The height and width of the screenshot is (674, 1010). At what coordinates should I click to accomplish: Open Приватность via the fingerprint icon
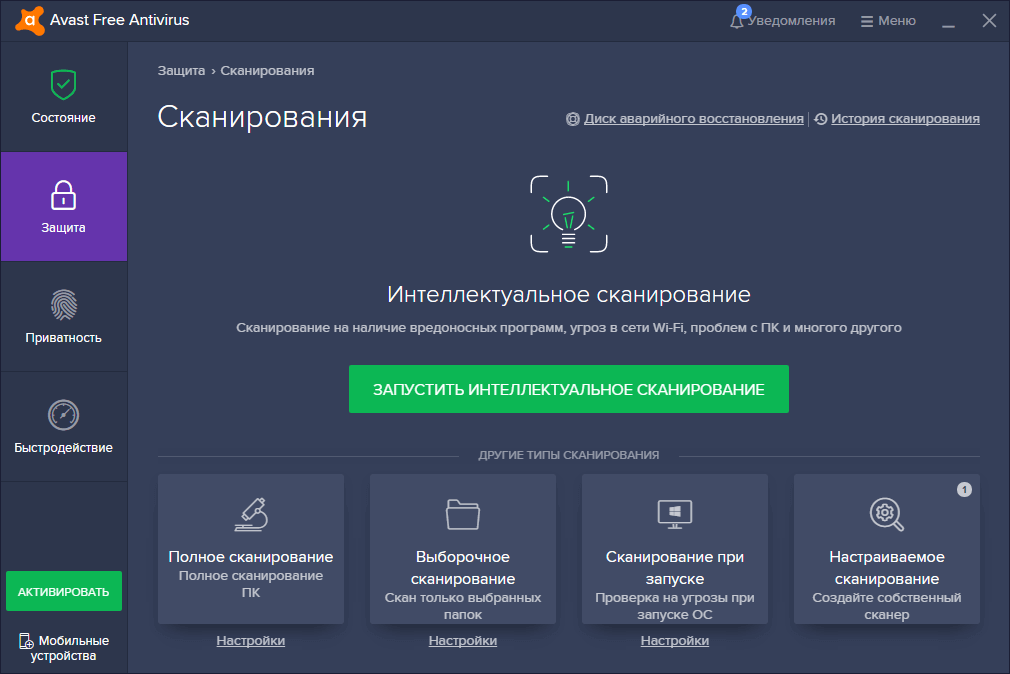click(63, 307)
